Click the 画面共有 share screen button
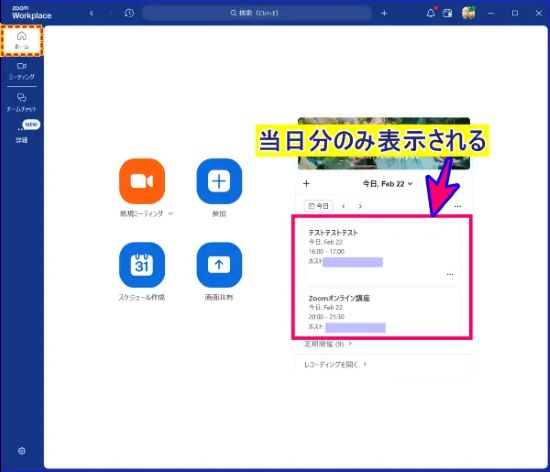 click(219, 265)
